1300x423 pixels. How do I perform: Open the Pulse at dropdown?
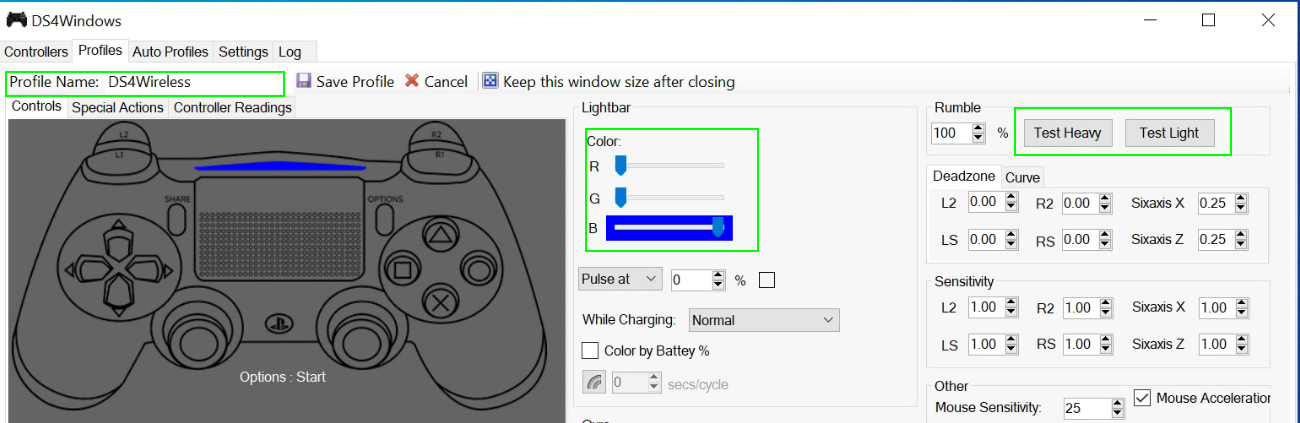tap(620, 279)
